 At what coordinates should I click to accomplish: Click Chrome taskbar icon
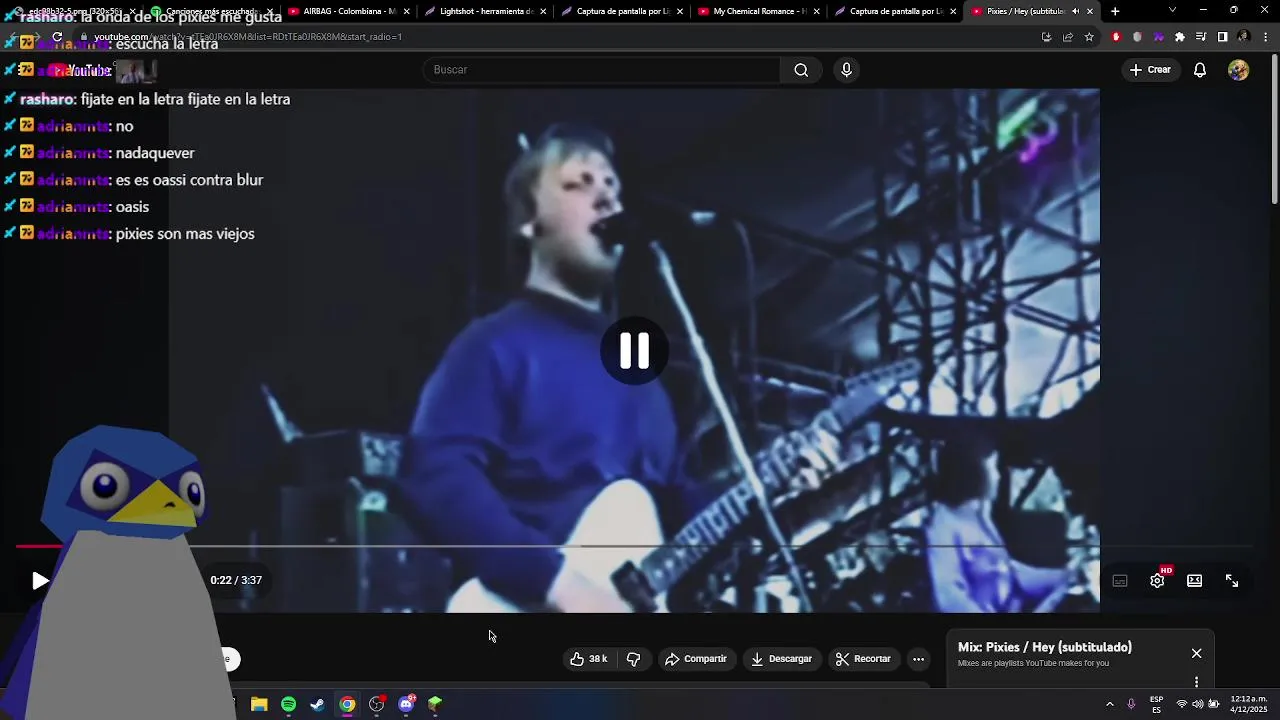click(347, 704)
